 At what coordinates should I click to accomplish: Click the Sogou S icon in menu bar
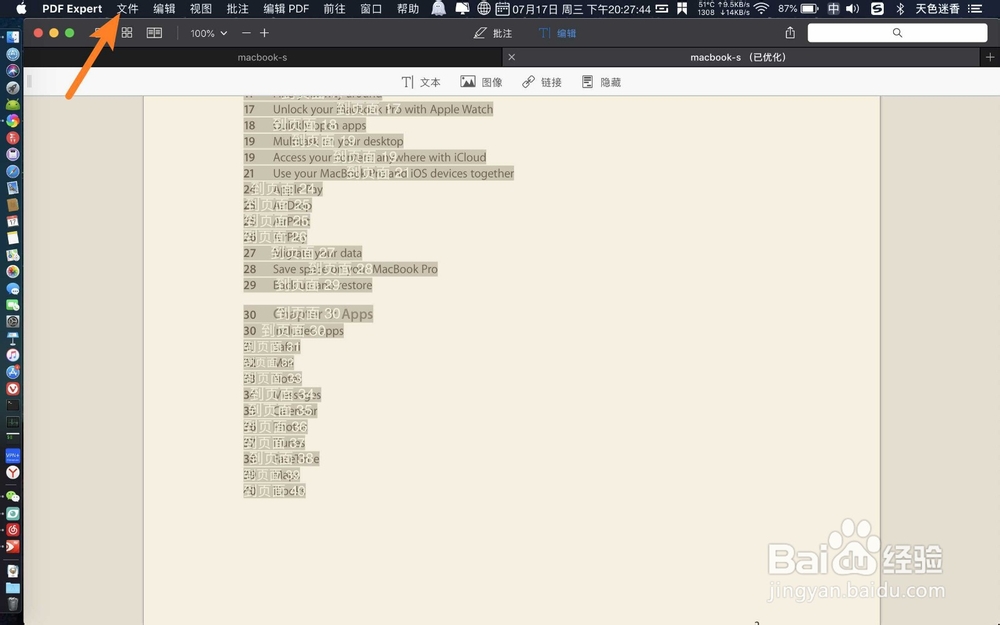[878, 8]
